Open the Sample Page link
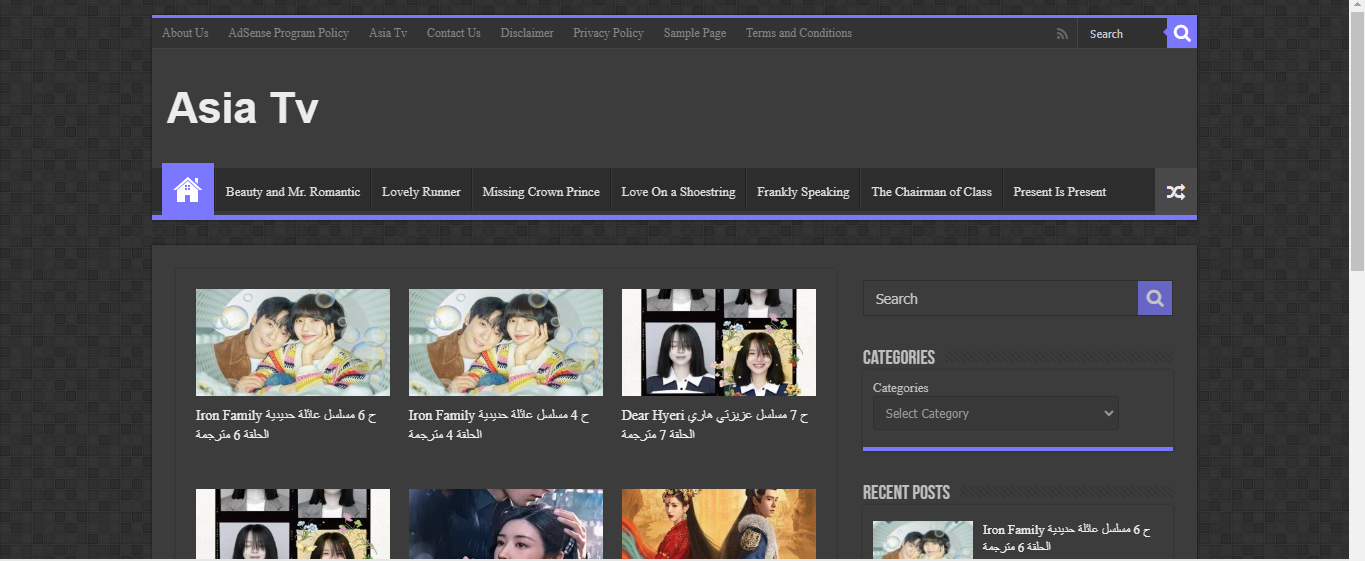Viewport: 1365px width, 561px height. [x=695, y=33]
